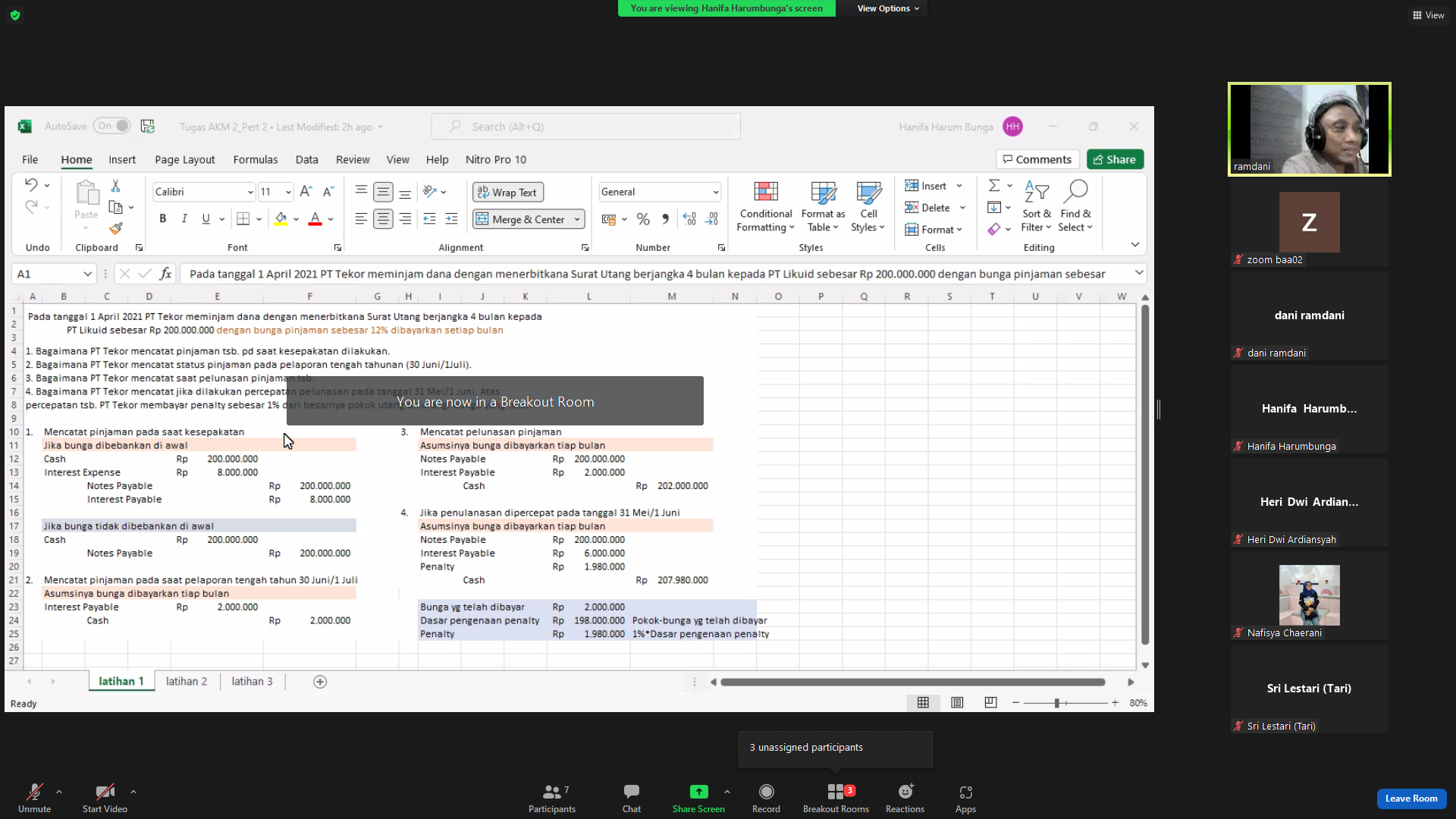Open Zoom Chat panel
This screenshot has height=819, width=1456.
[632, 798]
